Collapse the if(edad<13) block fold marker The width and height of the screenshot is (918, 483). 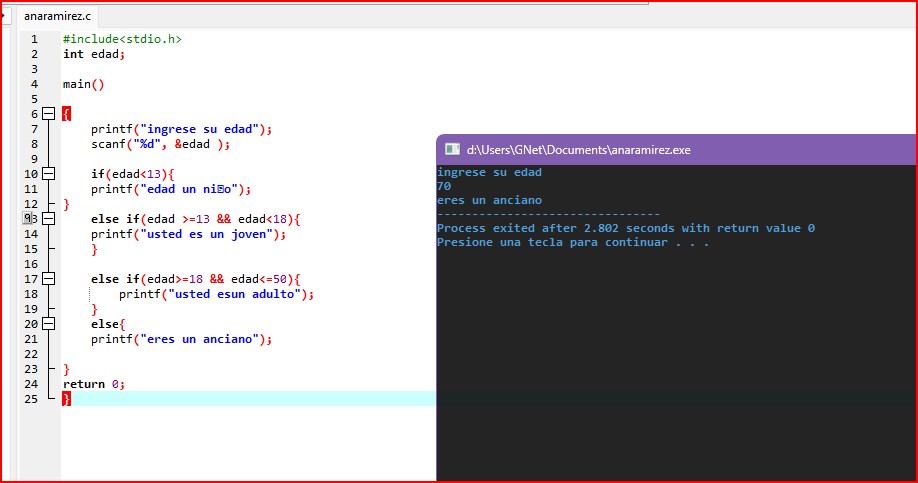pyautogui.click(x=48, y=174)
